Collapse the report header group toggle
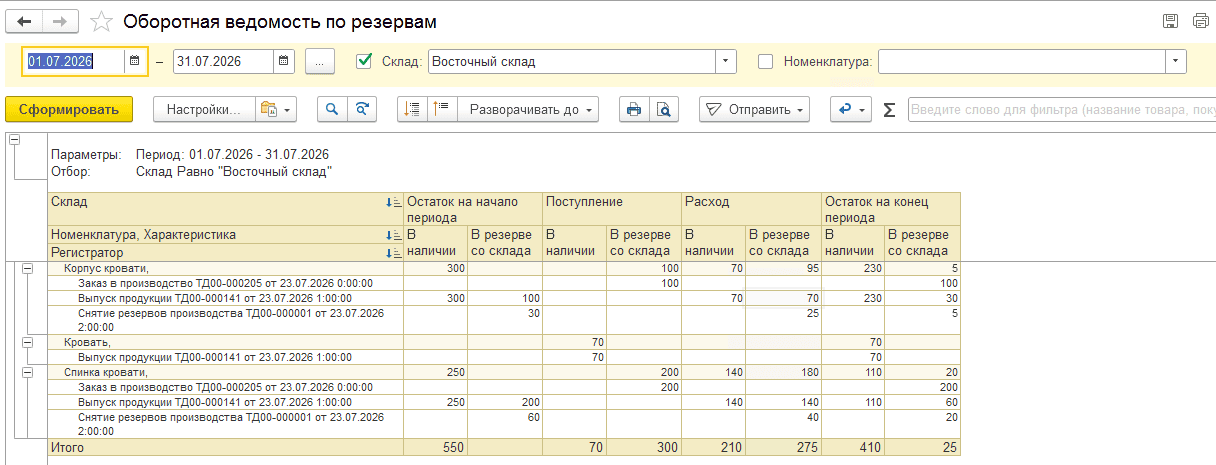1216x465 pixels. click(x=14, y=140)
